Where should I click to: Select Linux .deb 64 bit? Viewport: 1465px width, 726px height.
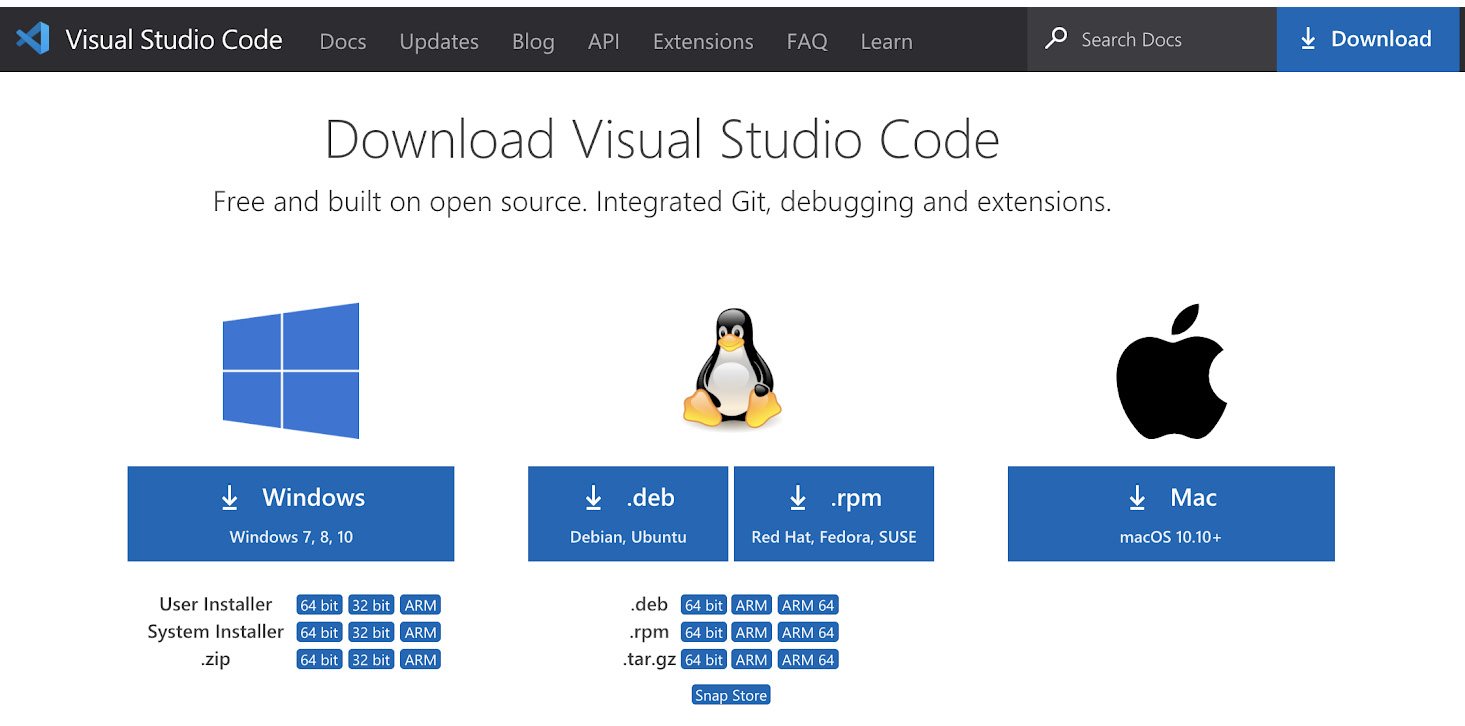coord(704,605)
